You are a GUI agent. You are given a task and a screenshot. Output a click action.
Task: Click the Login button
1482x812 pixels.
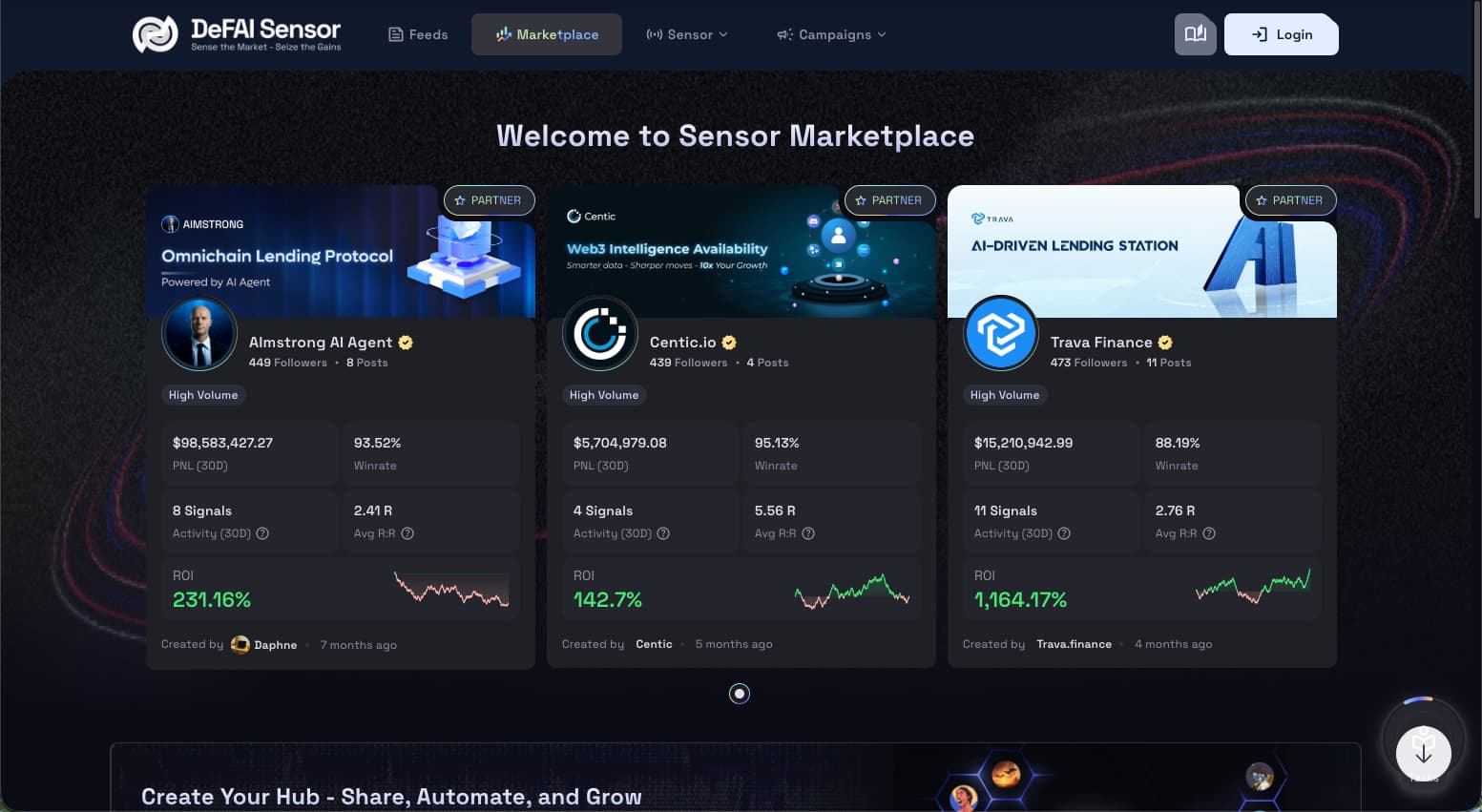pos(1282,34)
